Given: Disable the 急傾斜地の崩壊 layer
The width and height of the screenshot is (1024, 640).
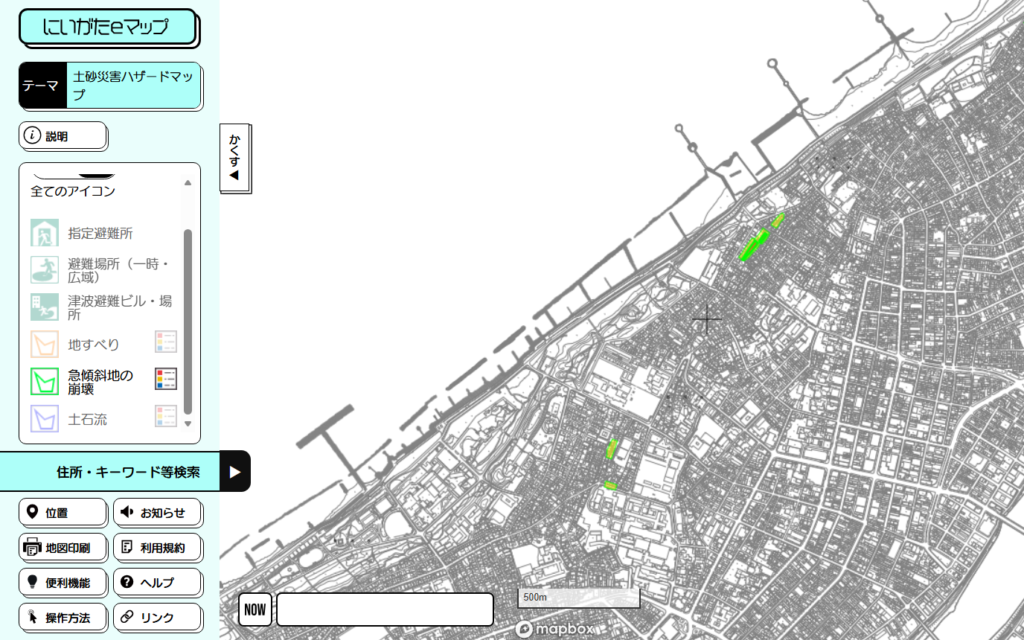Looking at the screenshot, I should (44, 382).
